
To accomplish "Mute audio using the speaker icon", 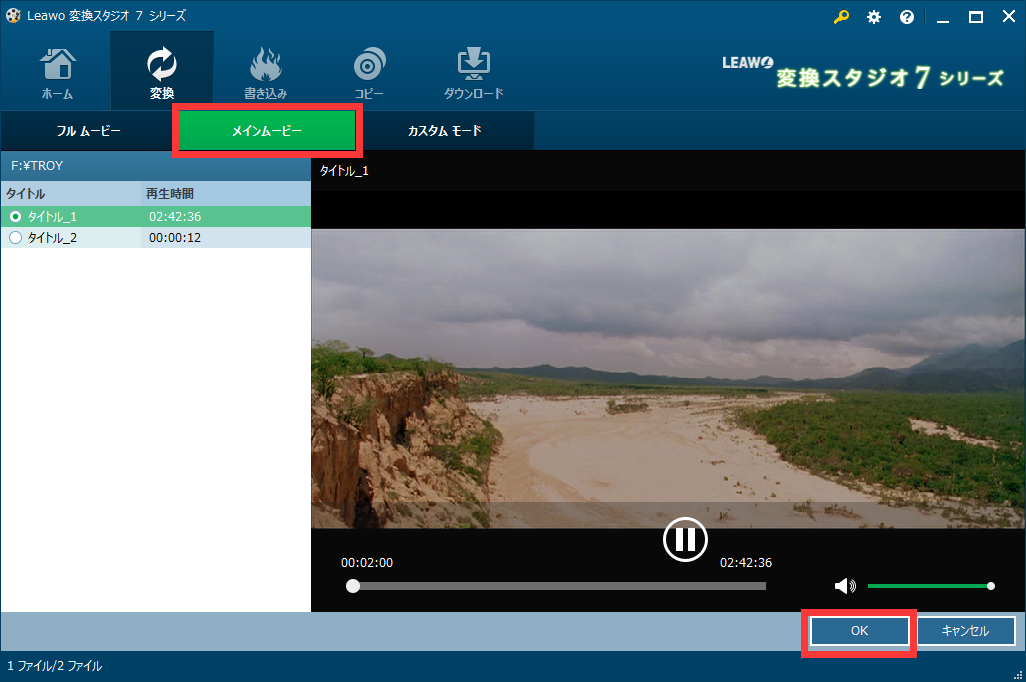I will click(x=846, y=586).
